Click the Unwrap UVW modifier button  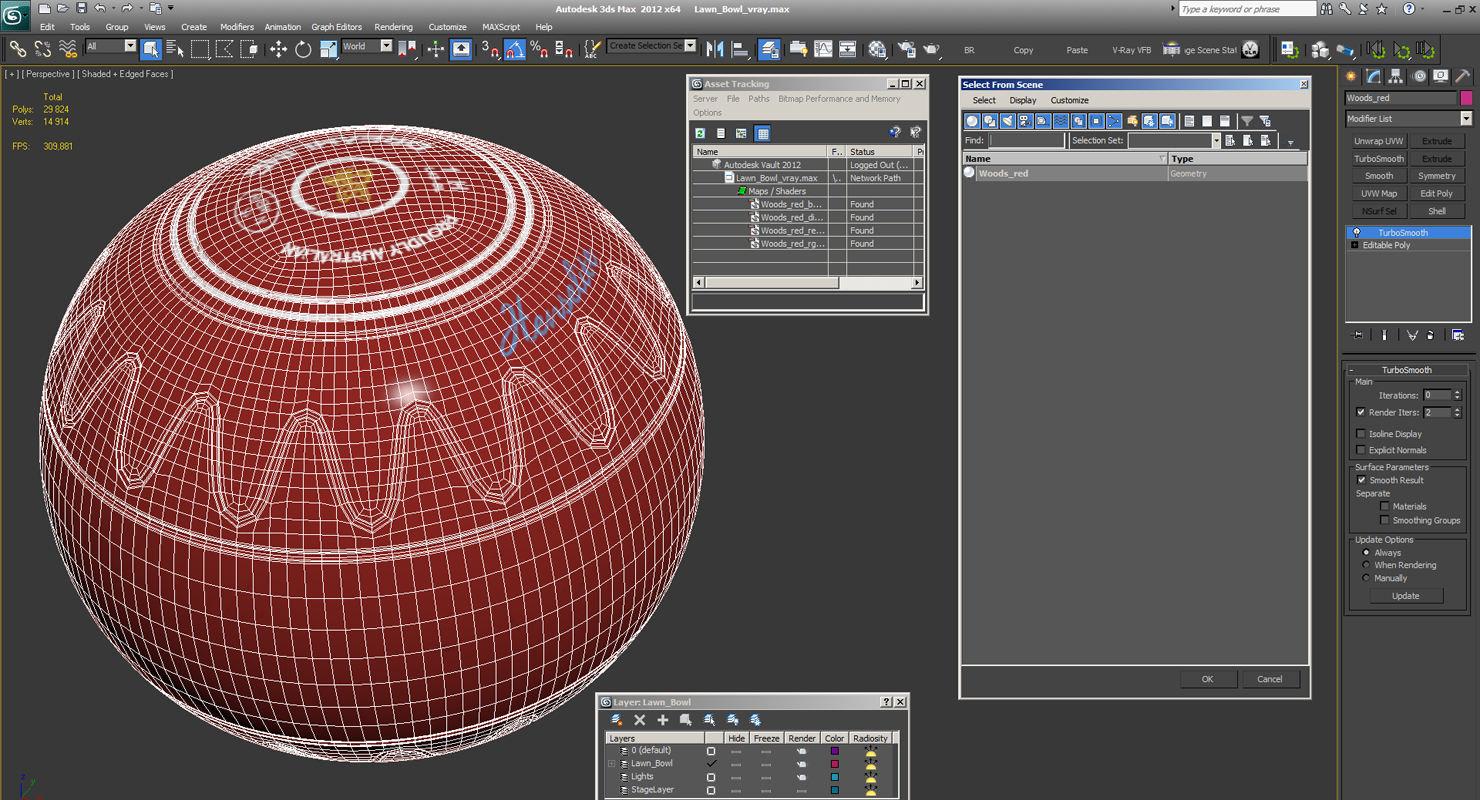tap(1379, 141)
